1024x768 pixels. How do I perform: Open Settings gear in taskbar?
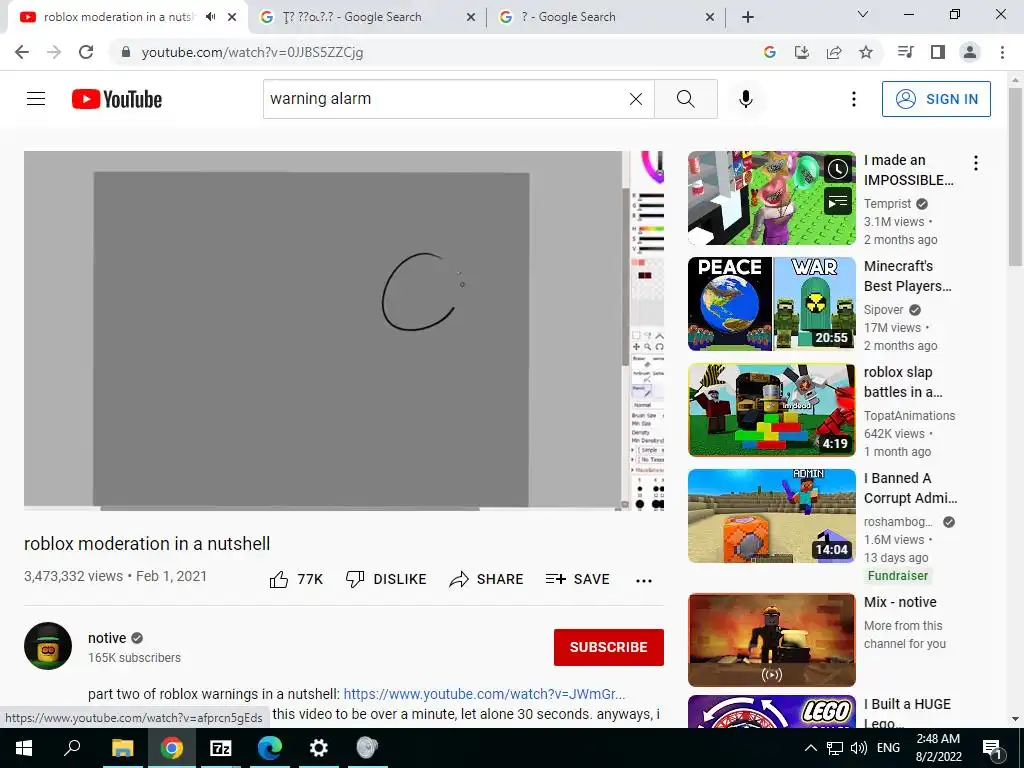click(x=318, y=748)
